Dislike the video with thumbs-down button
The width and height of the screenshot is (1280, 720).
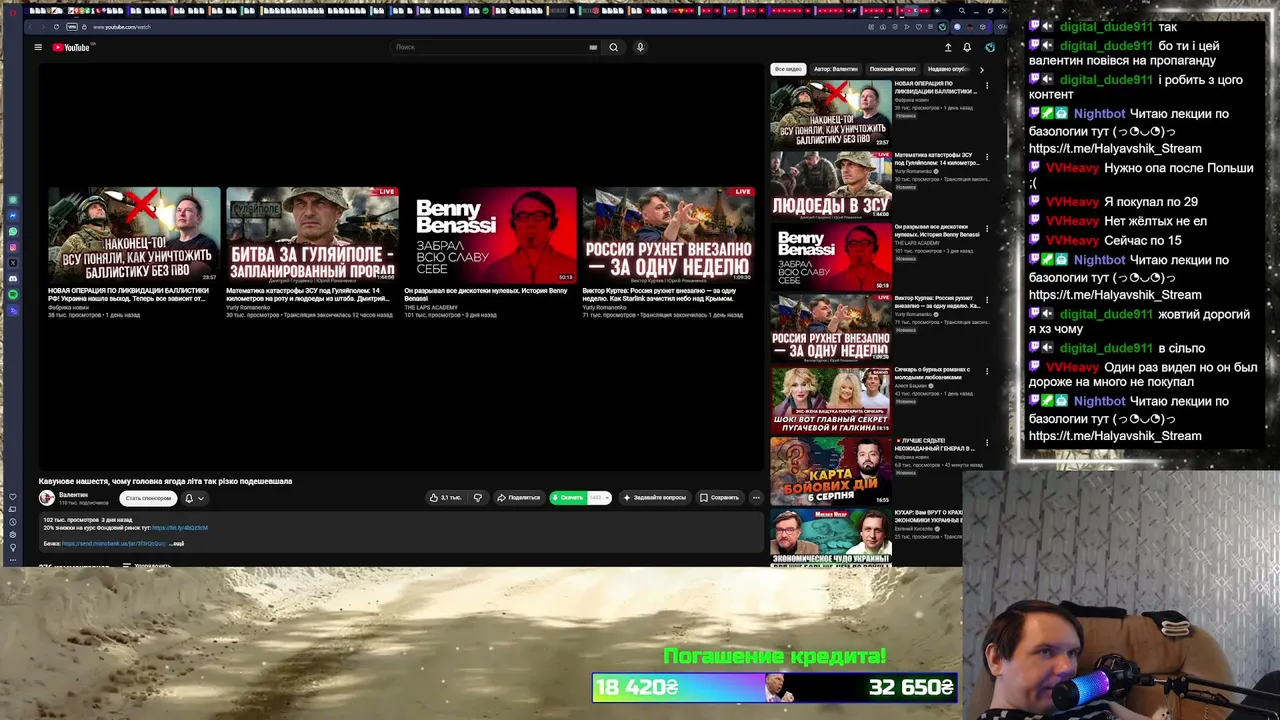478,497
